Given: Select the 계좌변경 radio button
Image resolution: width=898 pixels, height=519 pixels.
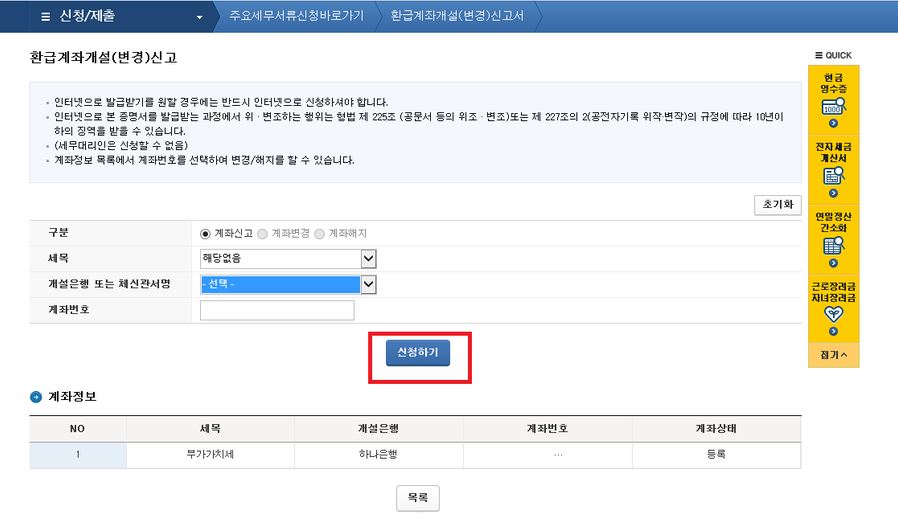Looking at the screenshot, I should point(264,233).
